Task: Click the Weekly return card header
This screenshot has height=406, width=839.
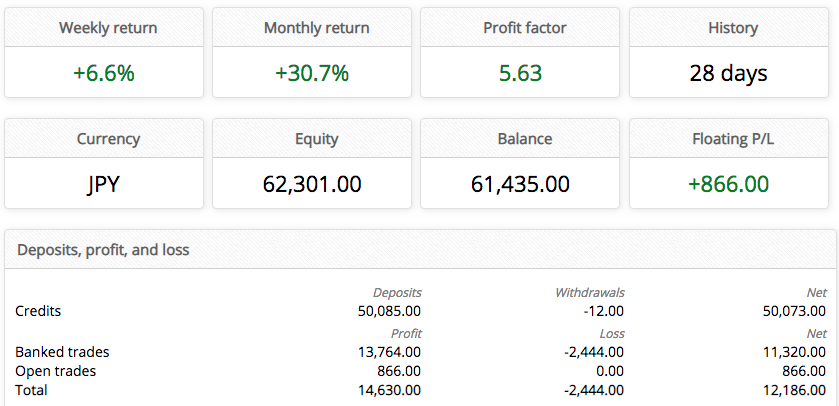Action: (108, 28)
